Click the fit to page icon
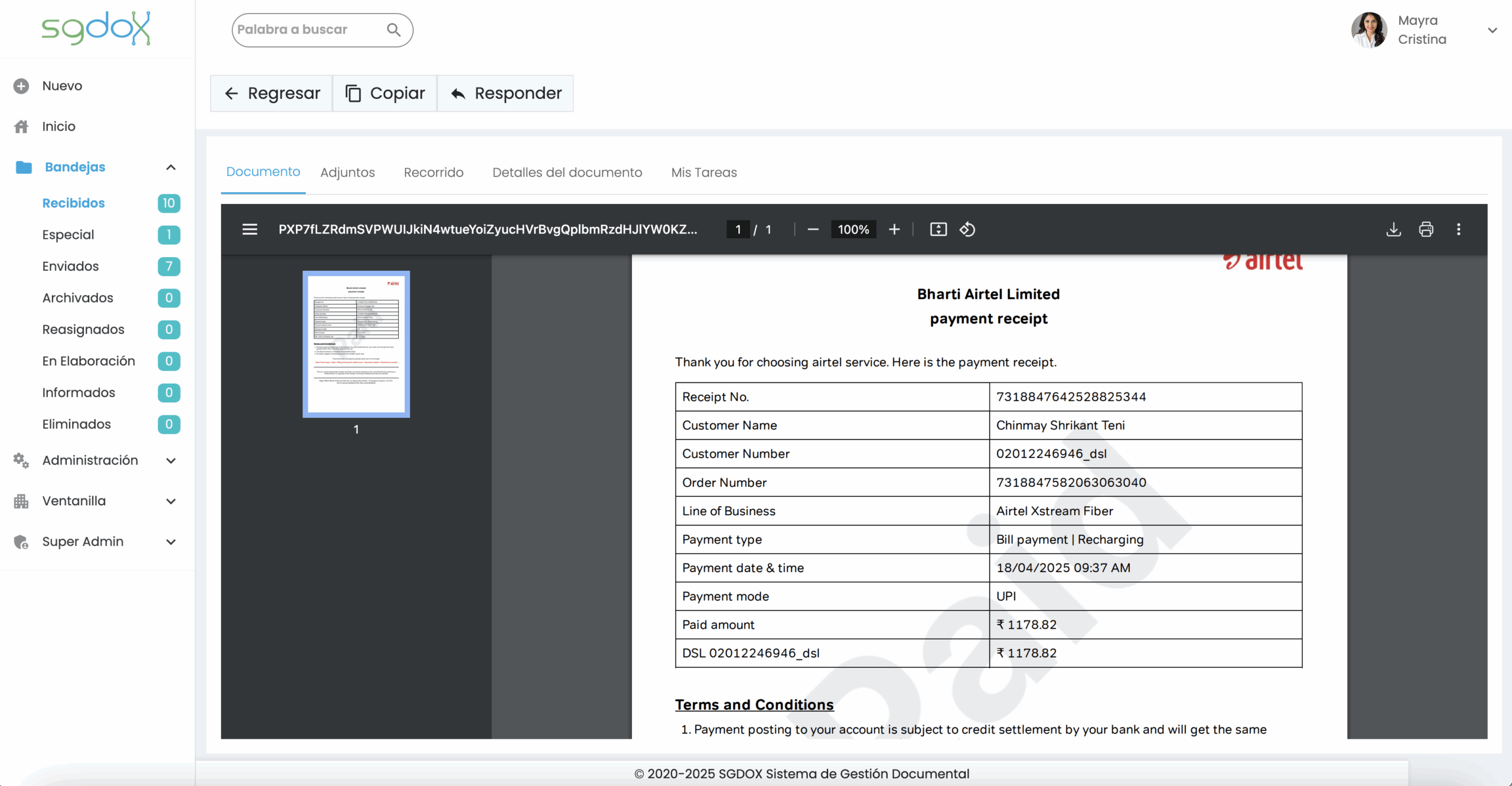The width and height of the screenshot is (1512, 786). click(x=939, y=229)
